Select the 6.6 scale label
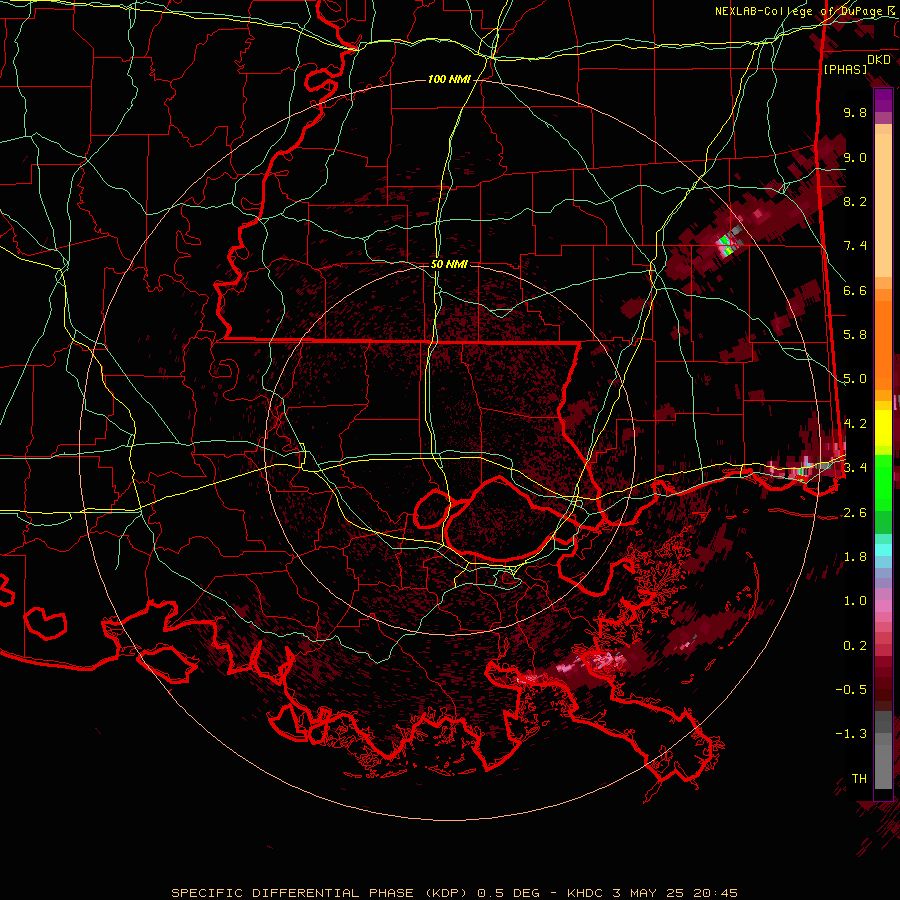 click(x=855, y=290)
